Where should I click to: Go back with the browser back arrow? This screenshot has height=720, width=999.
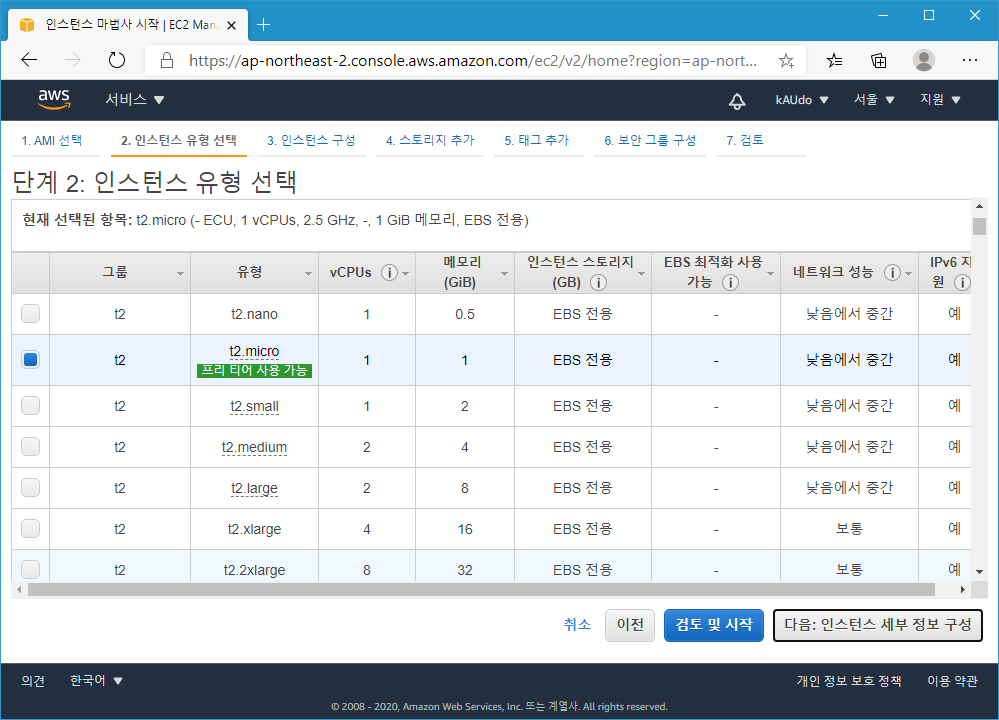(x=29, y=61)
